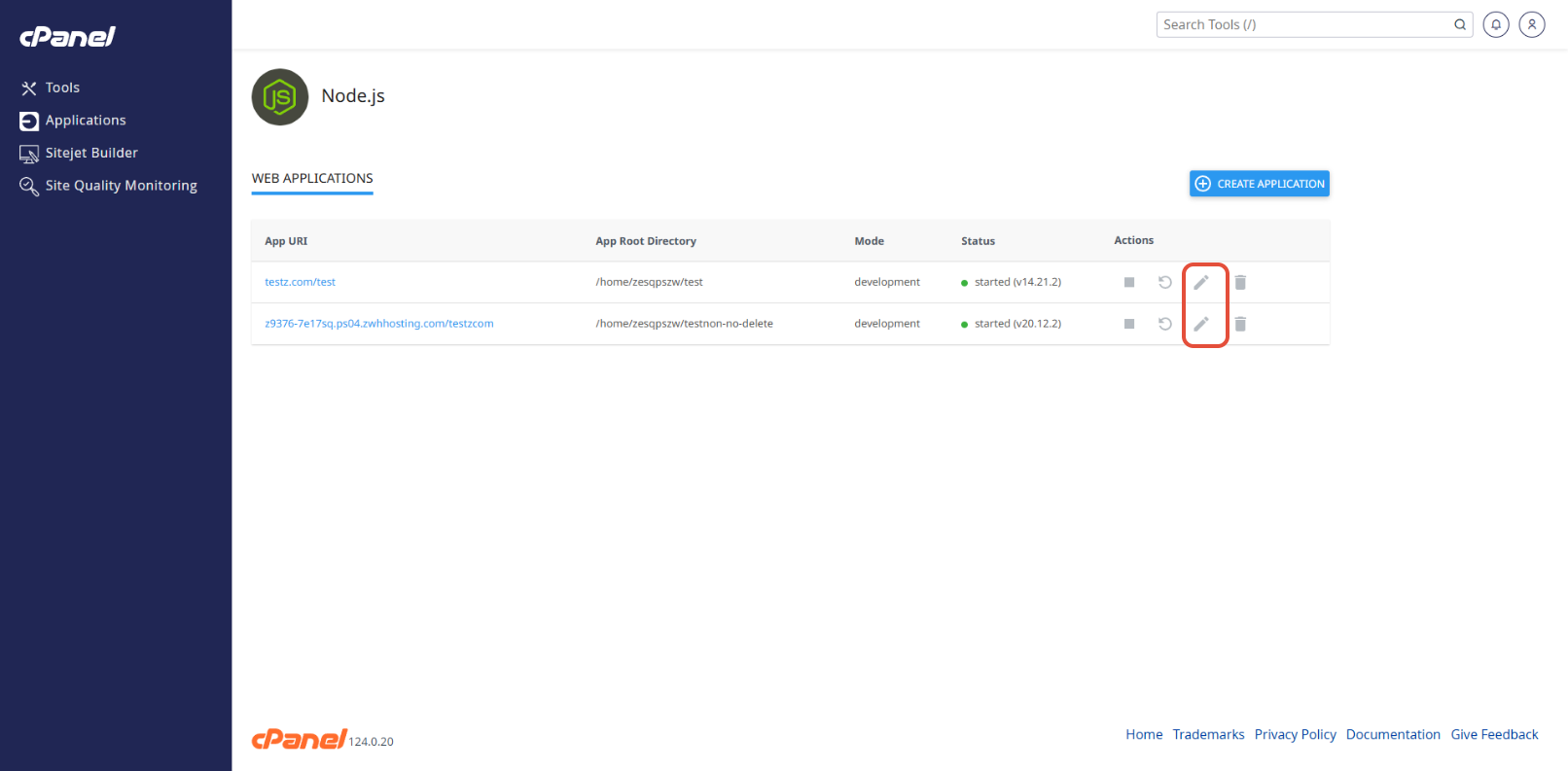Click the Sitejet Builder monitor icon
This screenshot has width=1568, height=771.
29,154
